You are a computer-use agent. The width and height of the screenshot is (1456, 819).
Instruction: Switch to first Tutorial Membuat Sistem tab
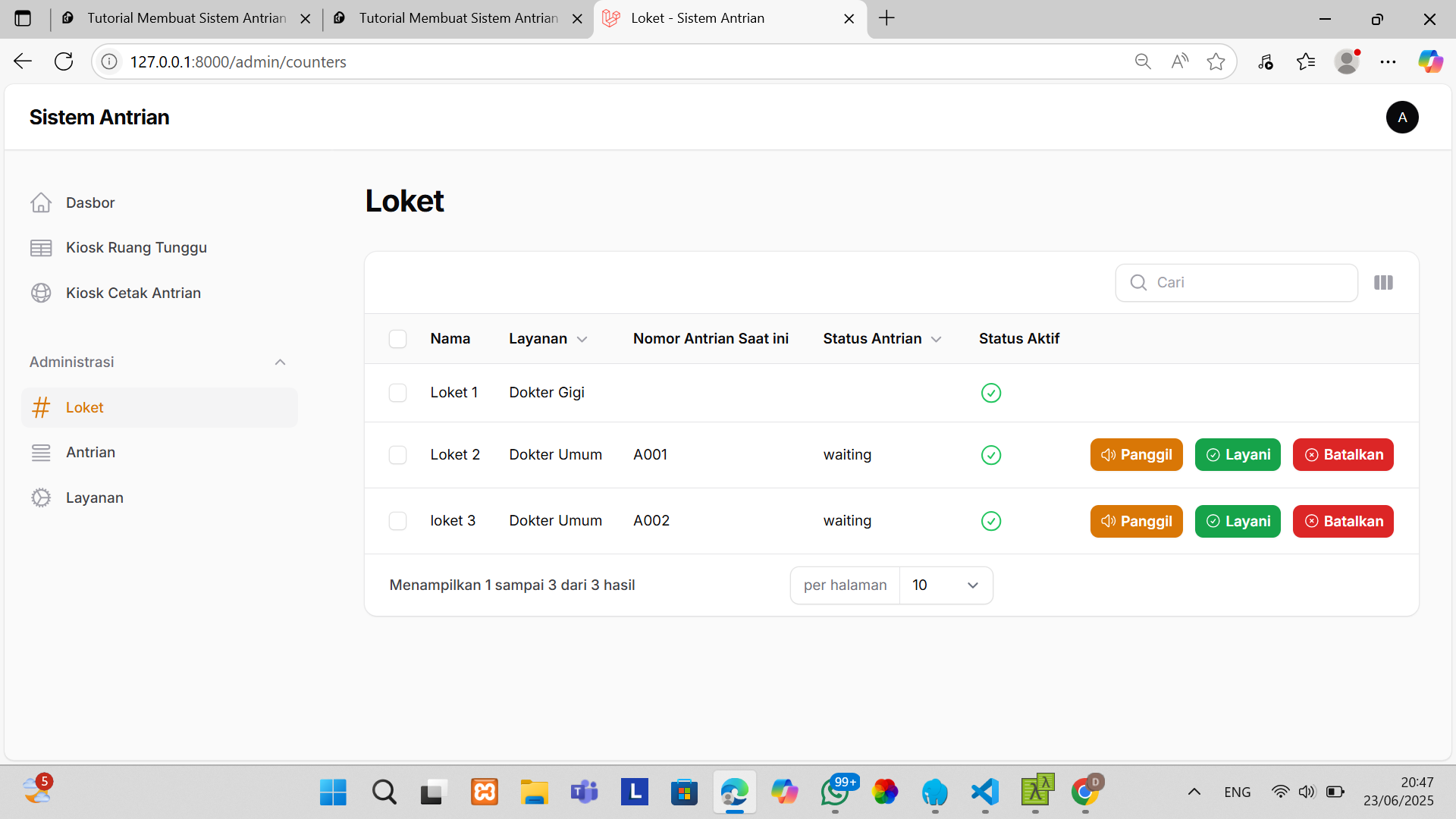[x=186, y=18]
